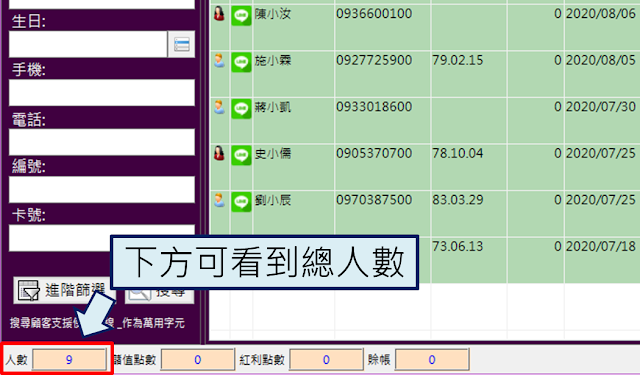The height and width of the screenshot is (375, 640).
Task: Click phone number 0936600100
Action: coord(374,14)
